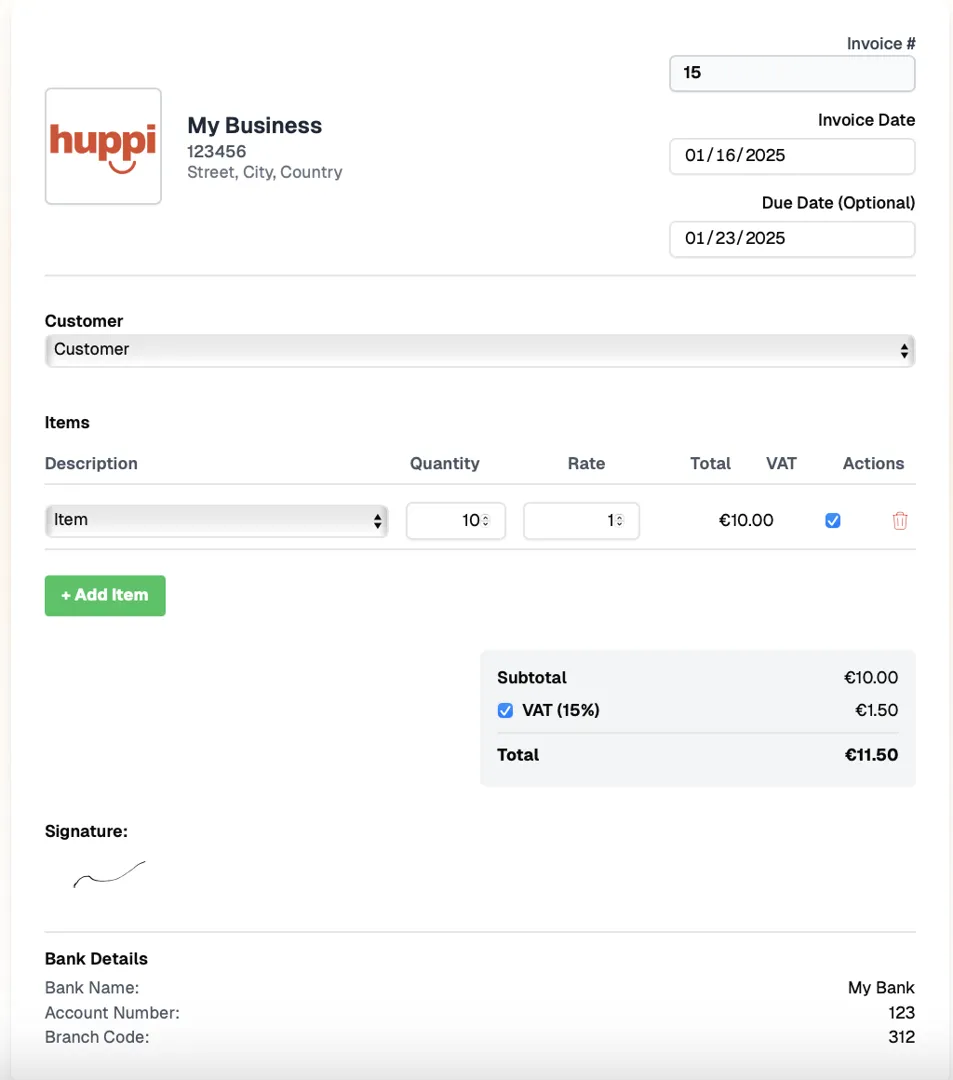Click the Quantity field stepper arrows
Screen dimensions: 953x1080
486,521
